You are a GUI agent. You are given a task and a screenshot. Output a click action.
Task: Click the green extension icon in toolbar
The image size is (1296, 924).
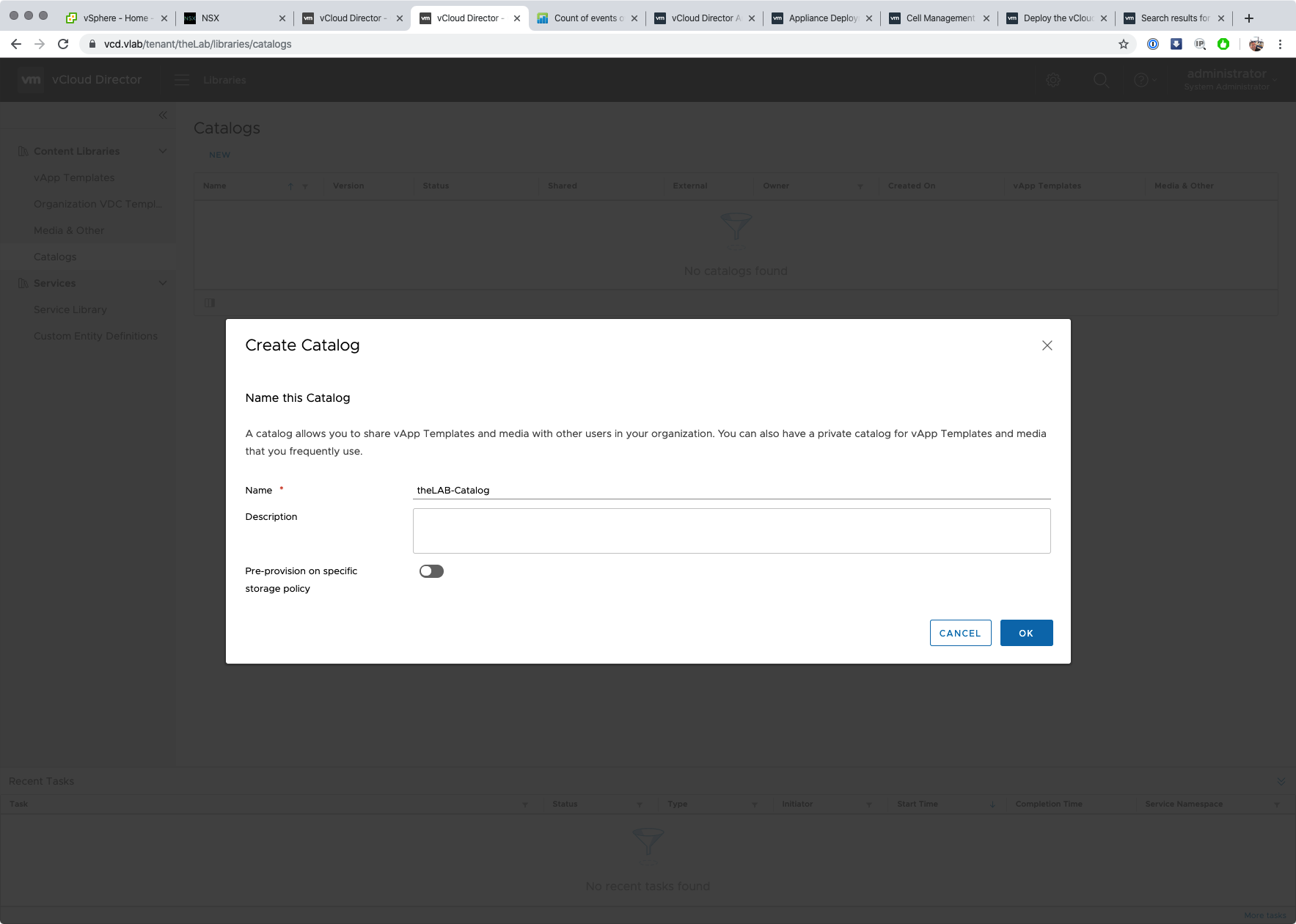(x=1223, y=44)
